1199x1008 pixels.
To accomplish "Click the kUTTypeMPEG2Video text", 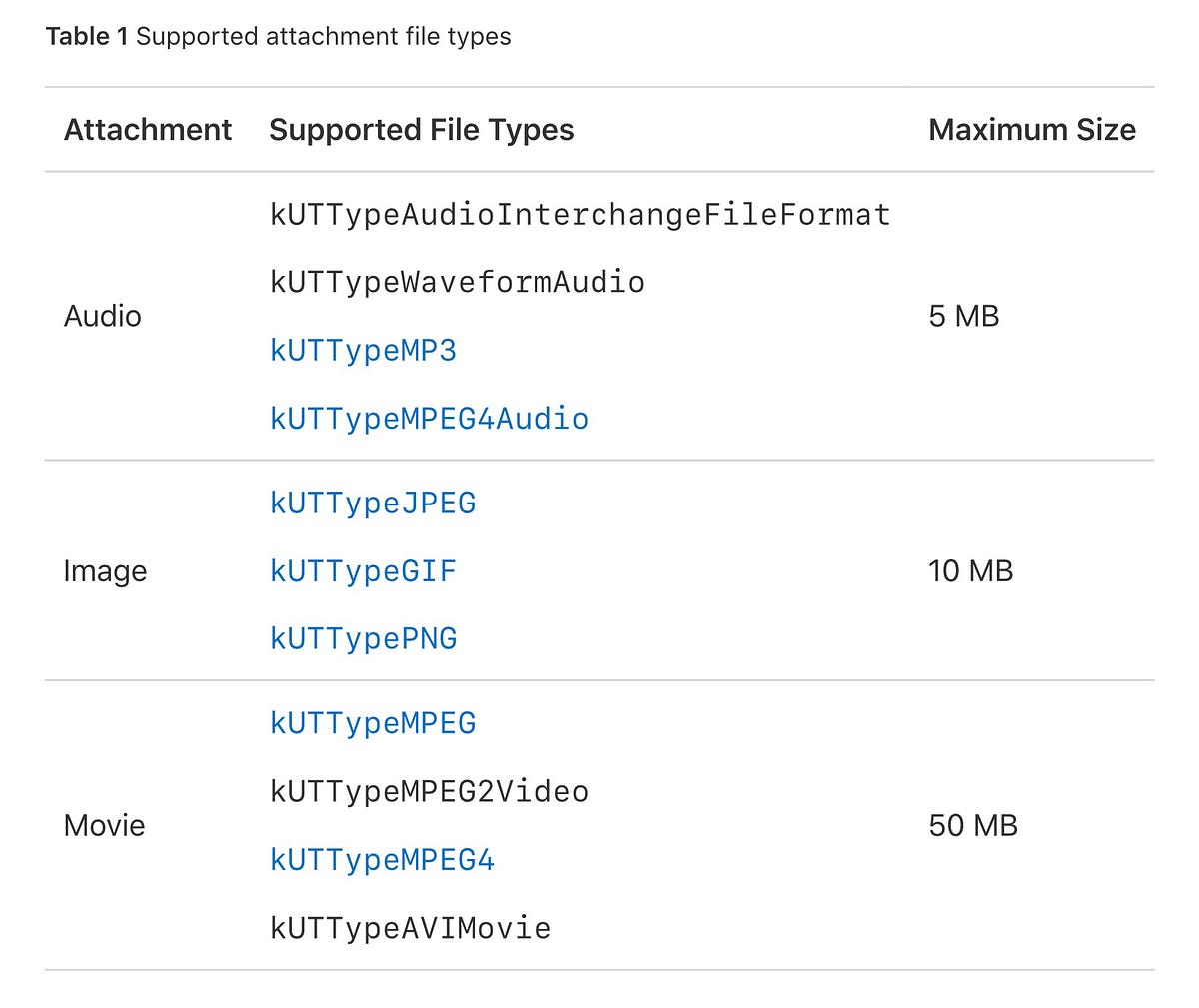I will coord(429,792).
